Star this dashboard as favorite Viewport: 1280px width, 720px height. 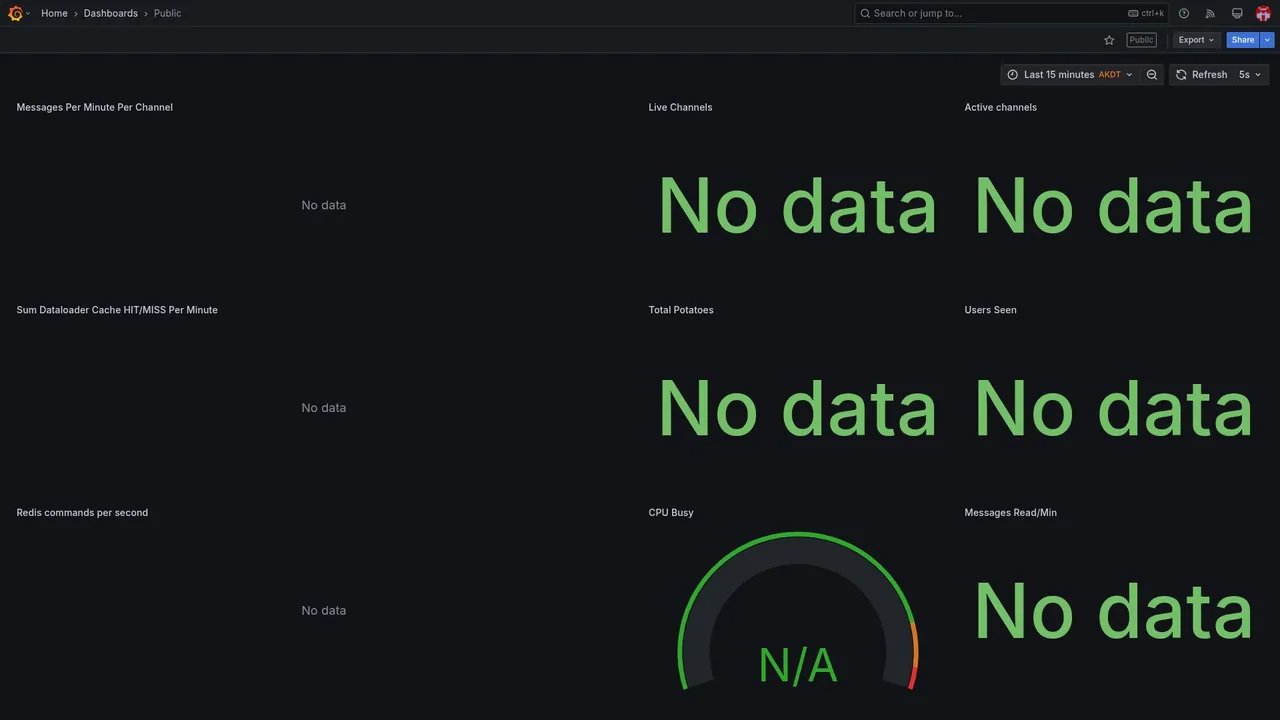(x=1109, y=40)
